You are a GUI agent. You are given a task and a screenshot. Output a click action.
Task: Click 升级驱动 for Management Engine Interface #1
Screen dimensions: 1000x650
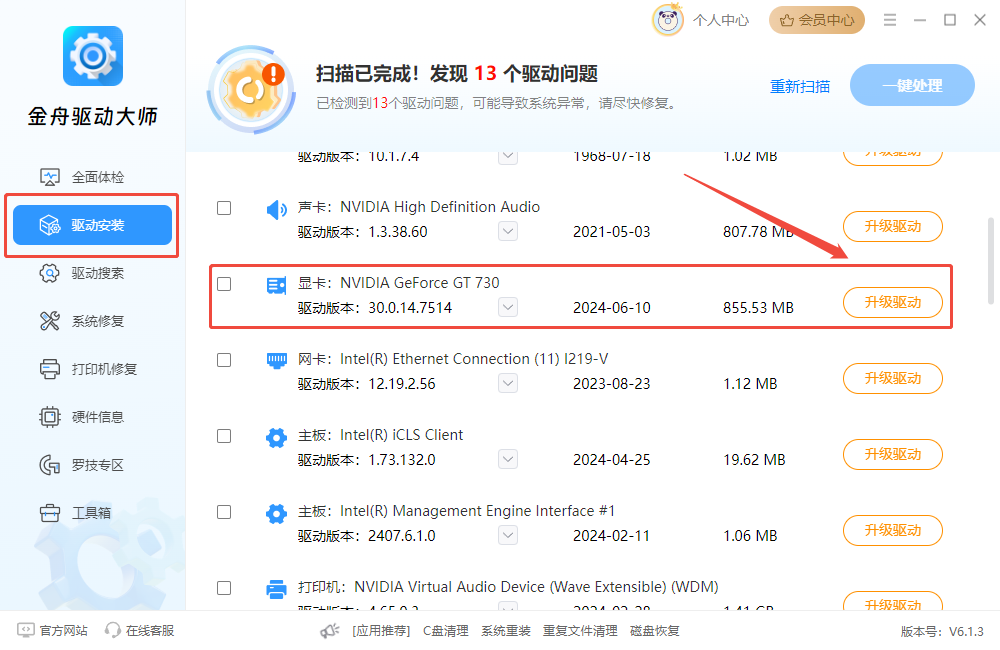click(x=893, y=530)
